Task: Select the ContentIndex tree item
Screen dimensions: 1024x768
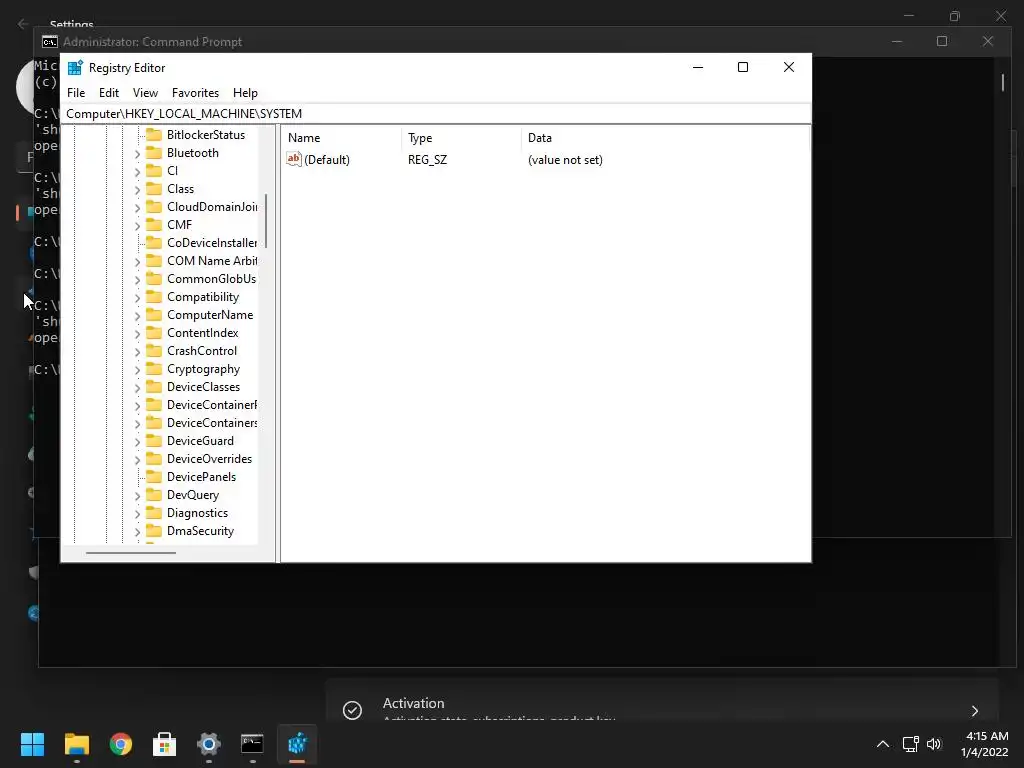Action: (202, 333)
